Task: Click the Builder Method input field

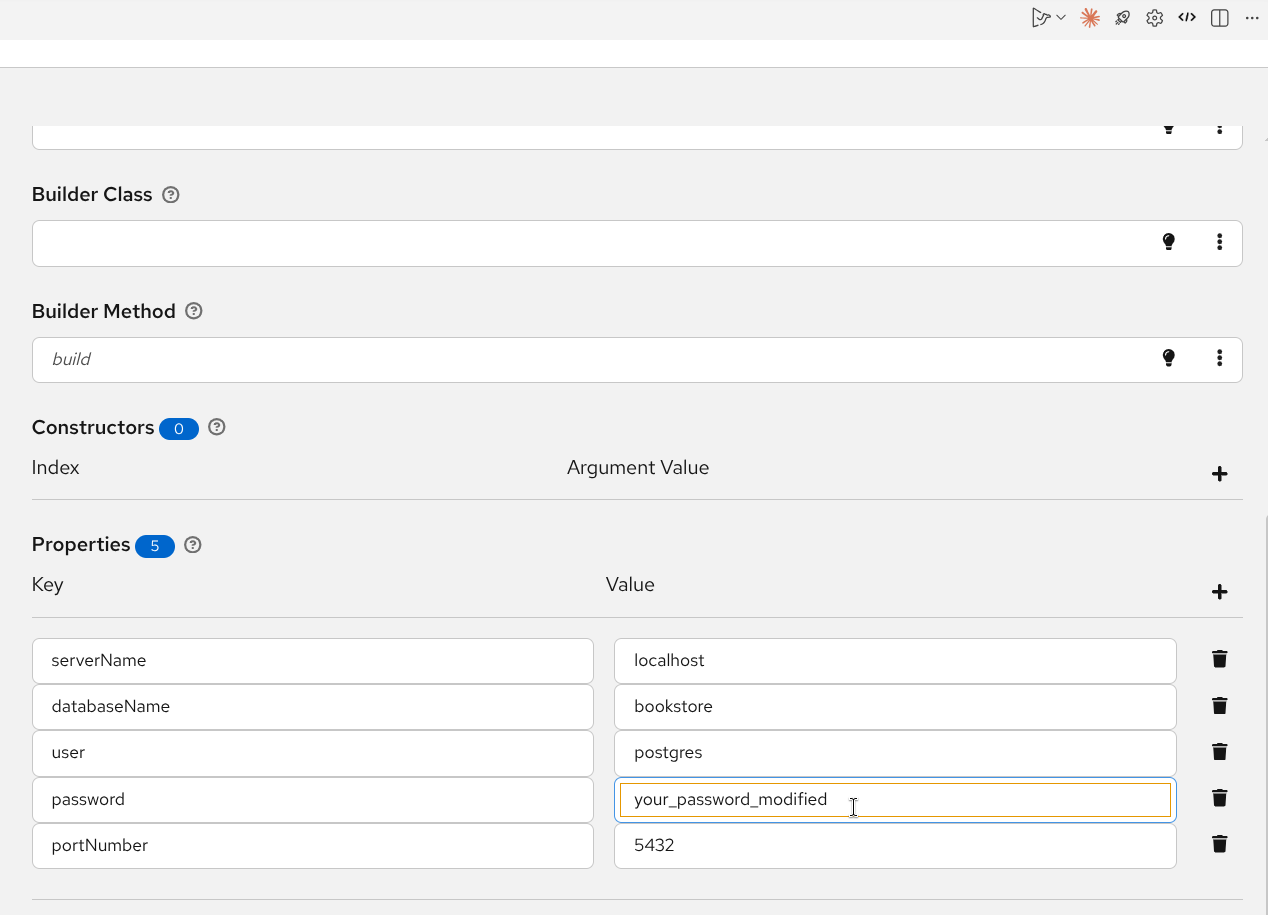Action: (x=590, y=359)
